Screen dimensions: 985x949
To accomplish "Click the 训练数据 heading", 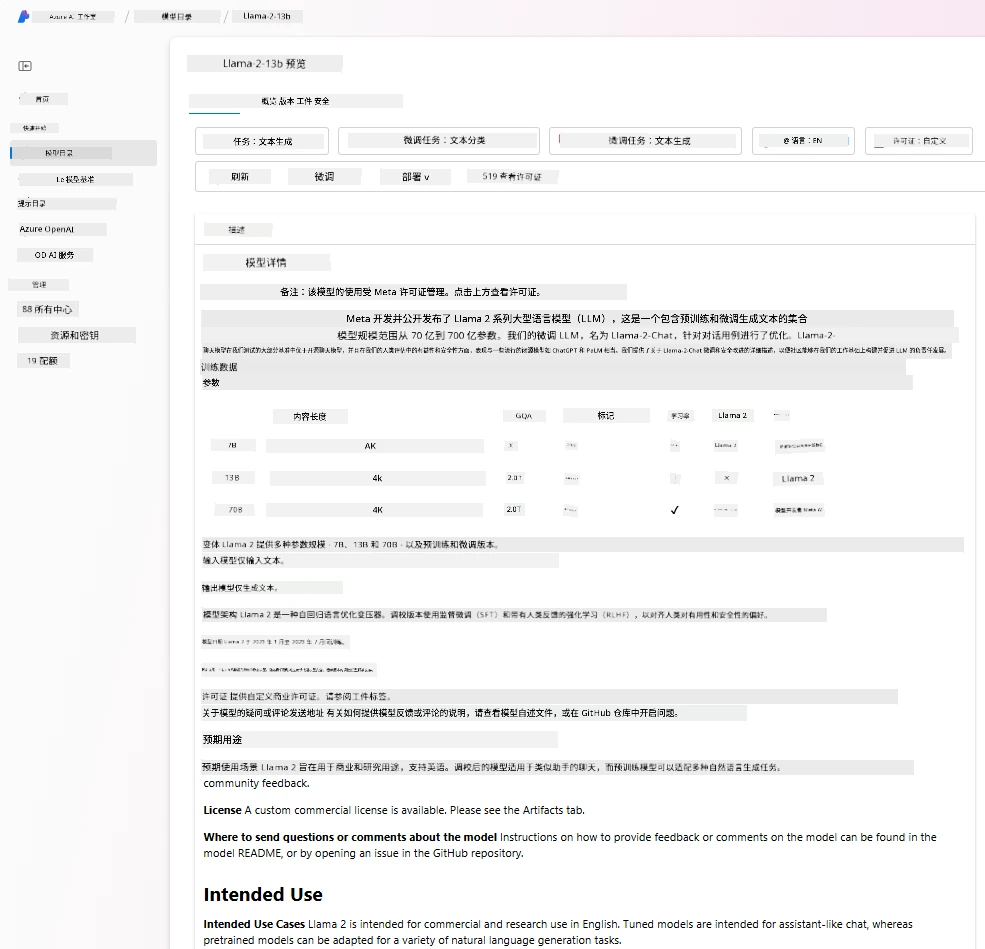I will (x=219, y=367).
